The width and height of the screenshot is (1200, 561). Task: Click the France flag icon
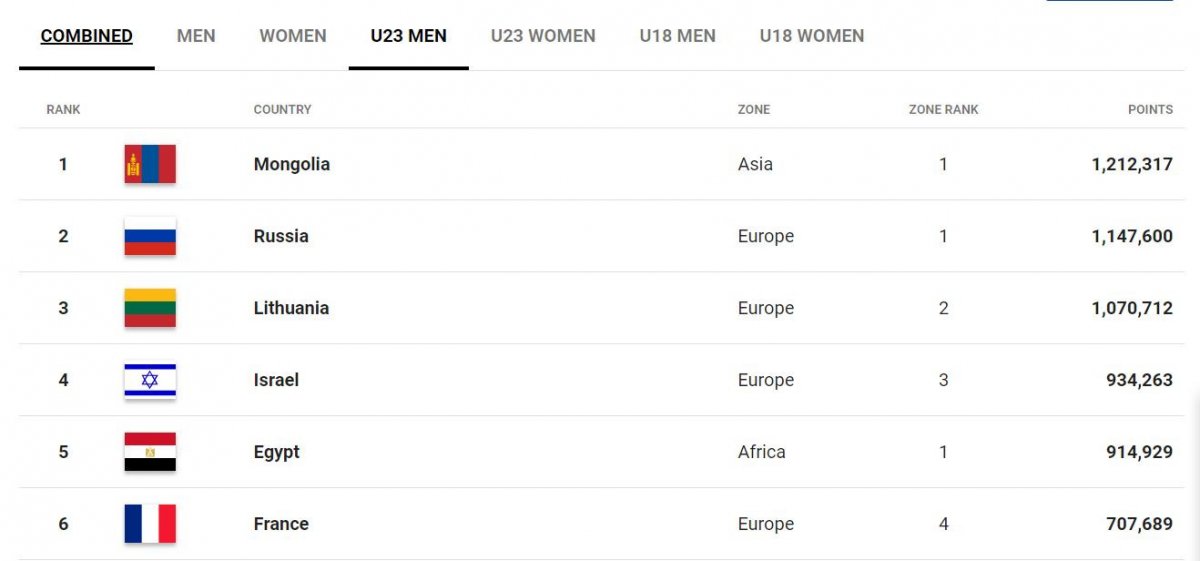coord(150,524)
